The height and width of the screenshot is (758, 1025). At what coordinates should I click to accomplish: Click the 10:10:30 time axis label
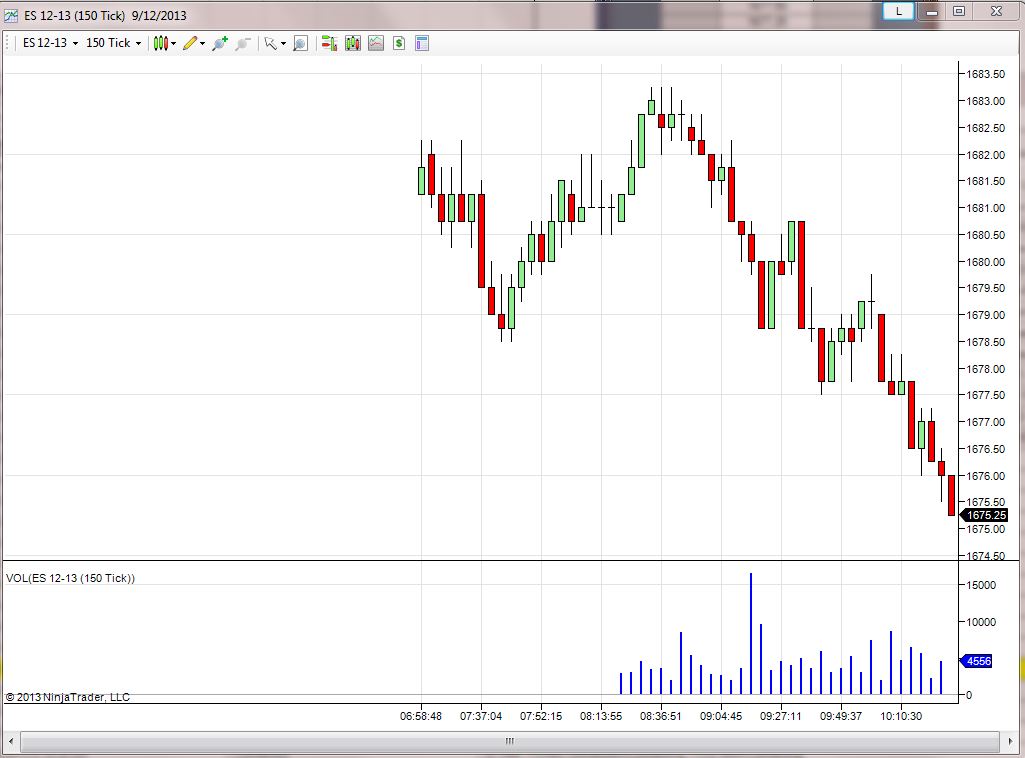(x=901, y=716)
